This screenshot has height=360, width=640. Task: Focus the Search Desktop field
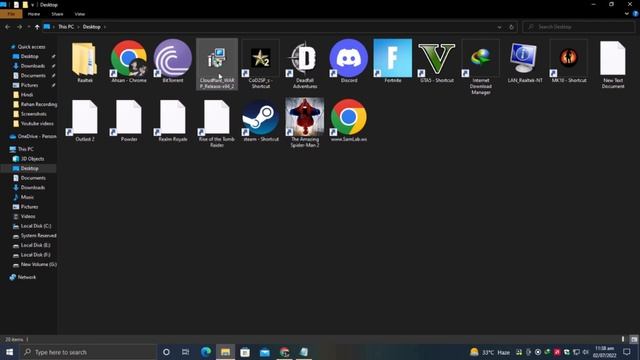578,27
